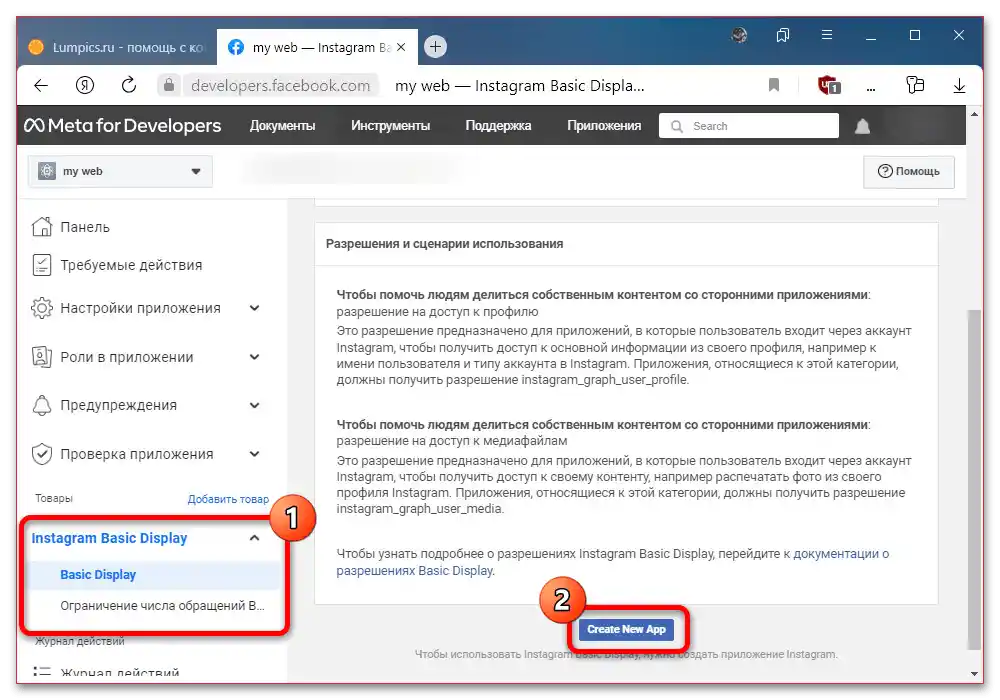
Task: Click the browser extensions puzzle icon
Action: pos(915,86)
